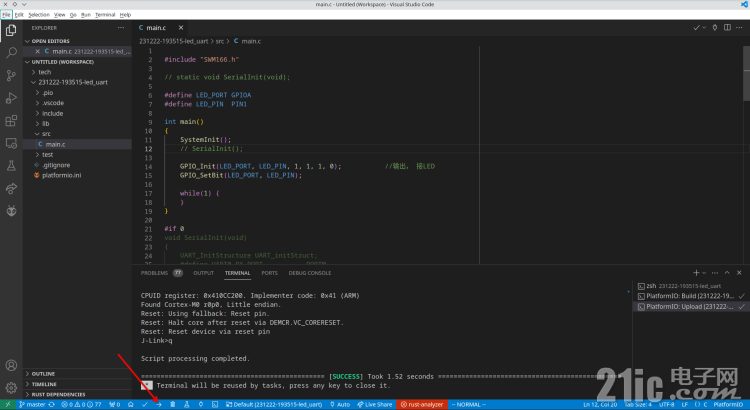750x410 pixels.
Task: Switch to the Output tab
Action: (x=203, y=273)
